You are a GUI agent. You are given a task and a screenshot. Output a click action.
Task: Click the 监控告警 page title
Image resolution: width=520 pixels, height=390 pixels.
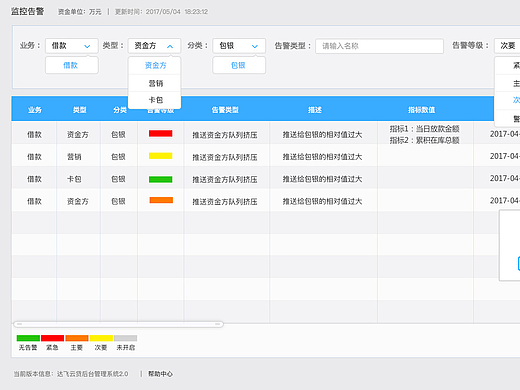tap(27, 11)
